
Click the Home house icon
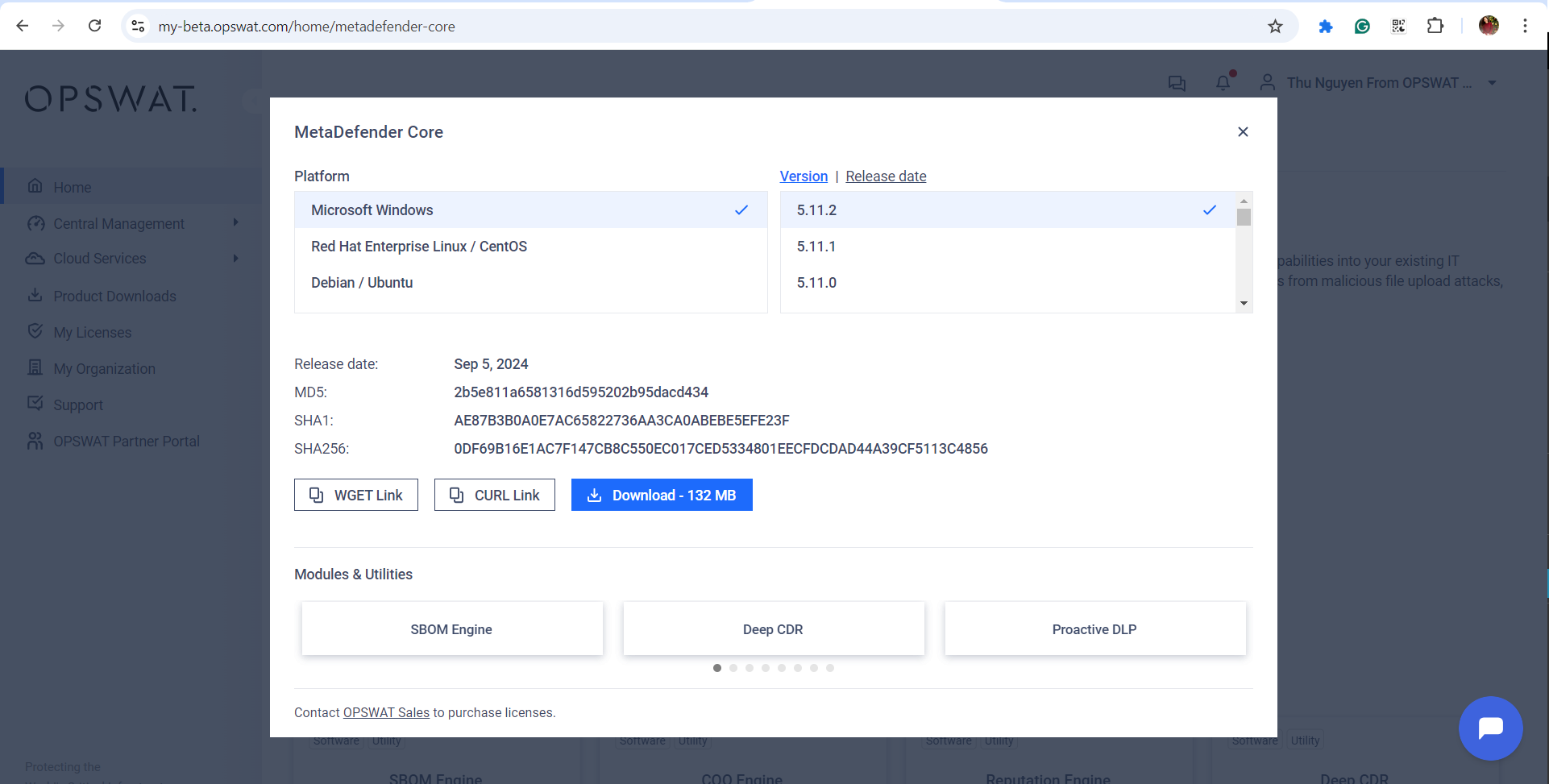pyautogui.click(x=35, y=186)
